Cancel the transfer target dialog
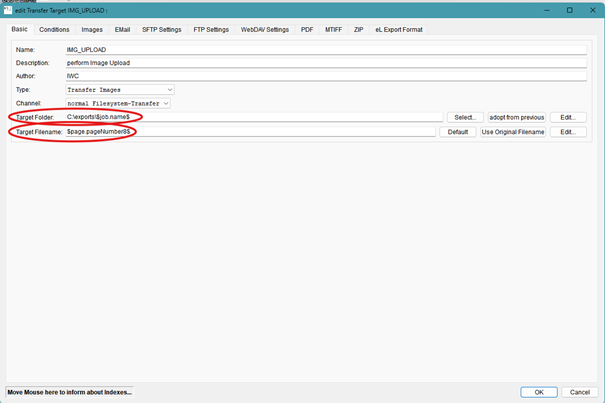605x403 pixels. coord(578,392)
